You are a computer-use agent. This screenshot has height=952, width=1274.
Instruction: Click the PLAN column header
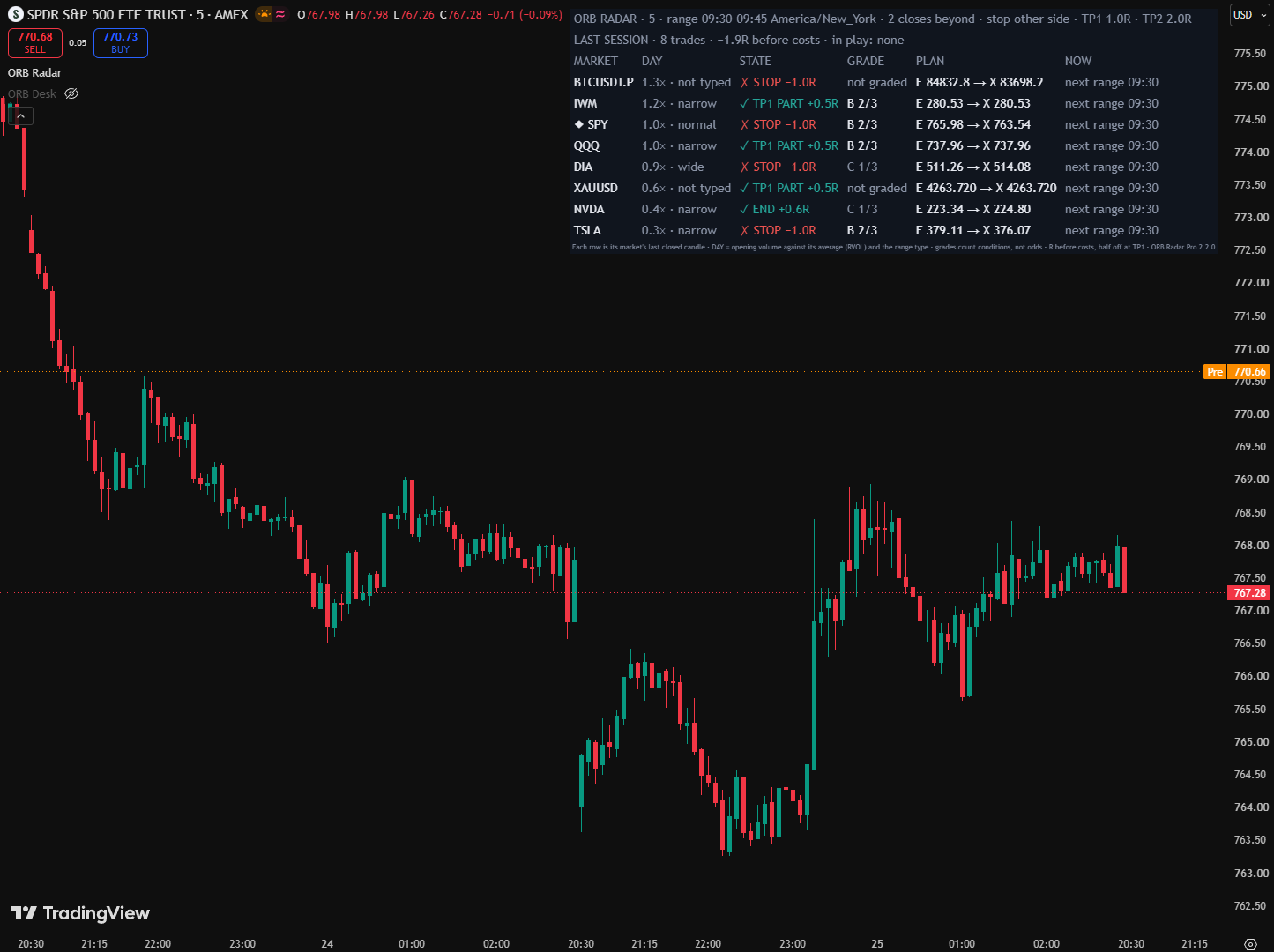(x=930, y=61)
